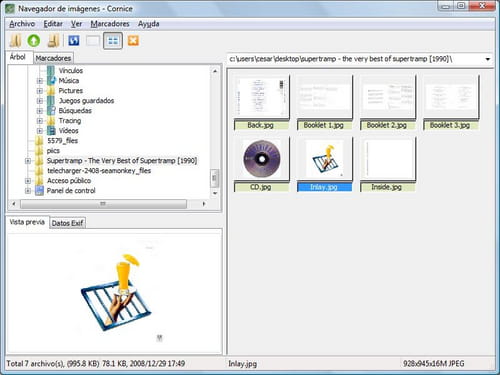Image resolution: width=500 pixels, height=375 pixels.
Task: Open the folder path dropdown arrow
Action: (488, 59)
